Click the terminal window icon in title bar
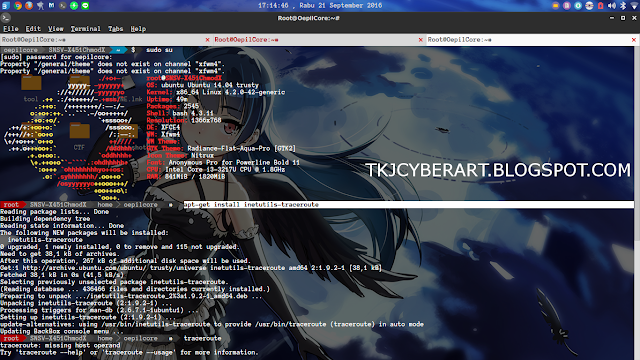Viewport: 640px width, 360px height. 5,18
